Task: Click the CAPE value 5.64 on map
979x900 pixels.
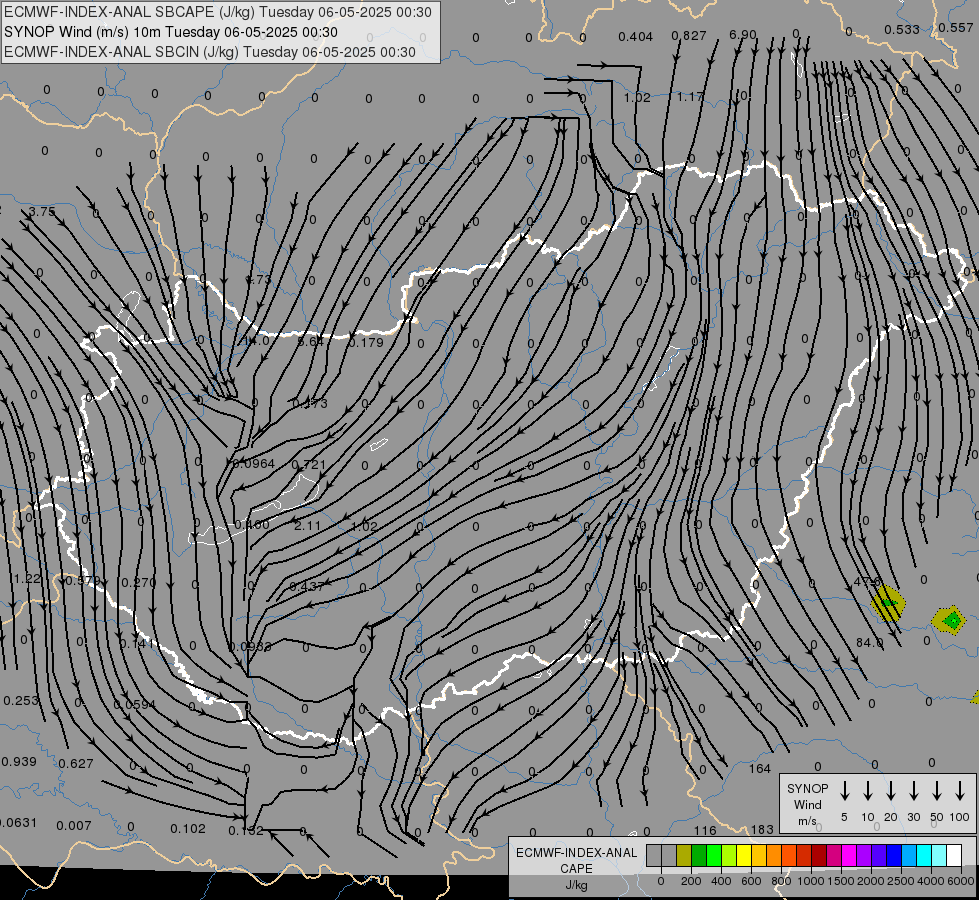Action: (310, 342)
